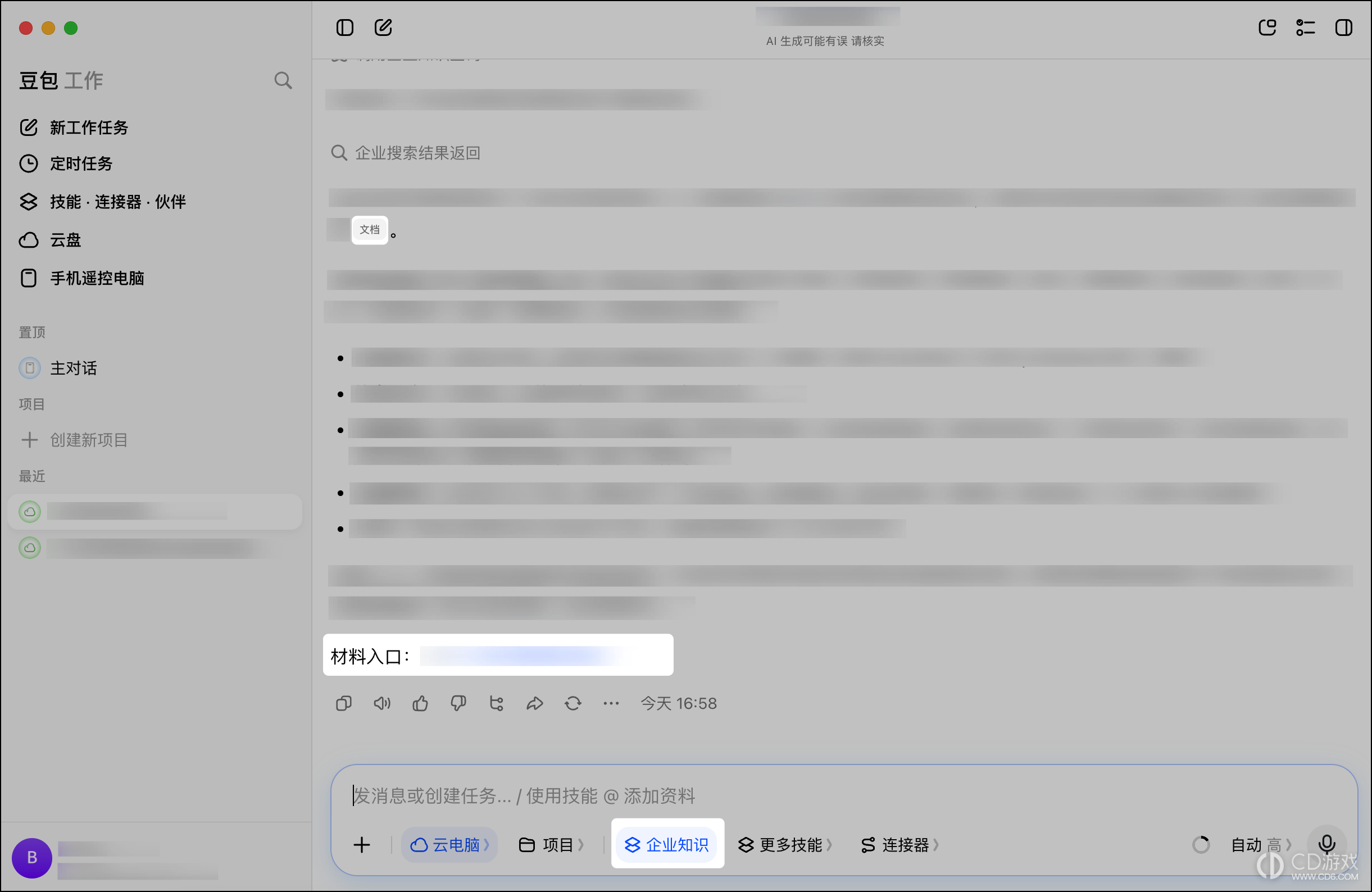Select the pinned 主对话 conversation
Screen dimensions: 1372x892
(x=58, y=368)
